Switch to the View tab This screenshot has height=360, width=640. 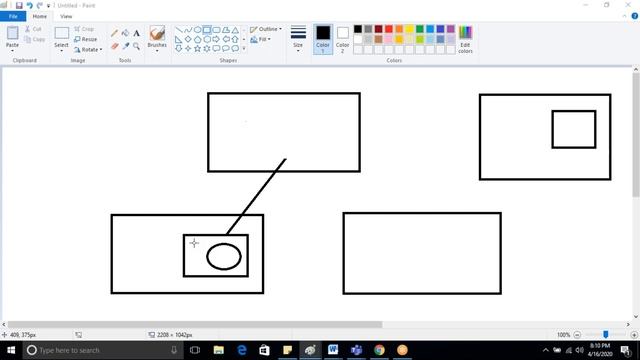[x=66, y=16]
